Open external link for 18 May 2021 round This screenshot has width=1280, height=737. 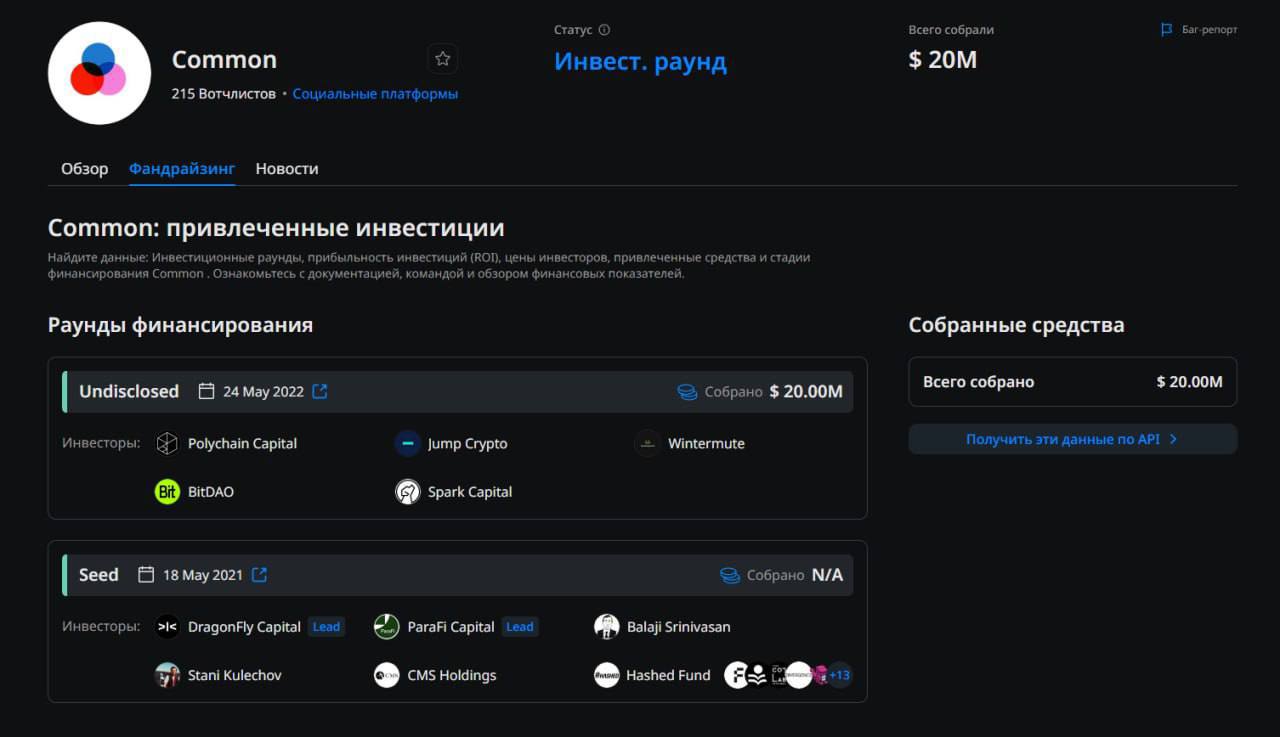tap(259, 575)
